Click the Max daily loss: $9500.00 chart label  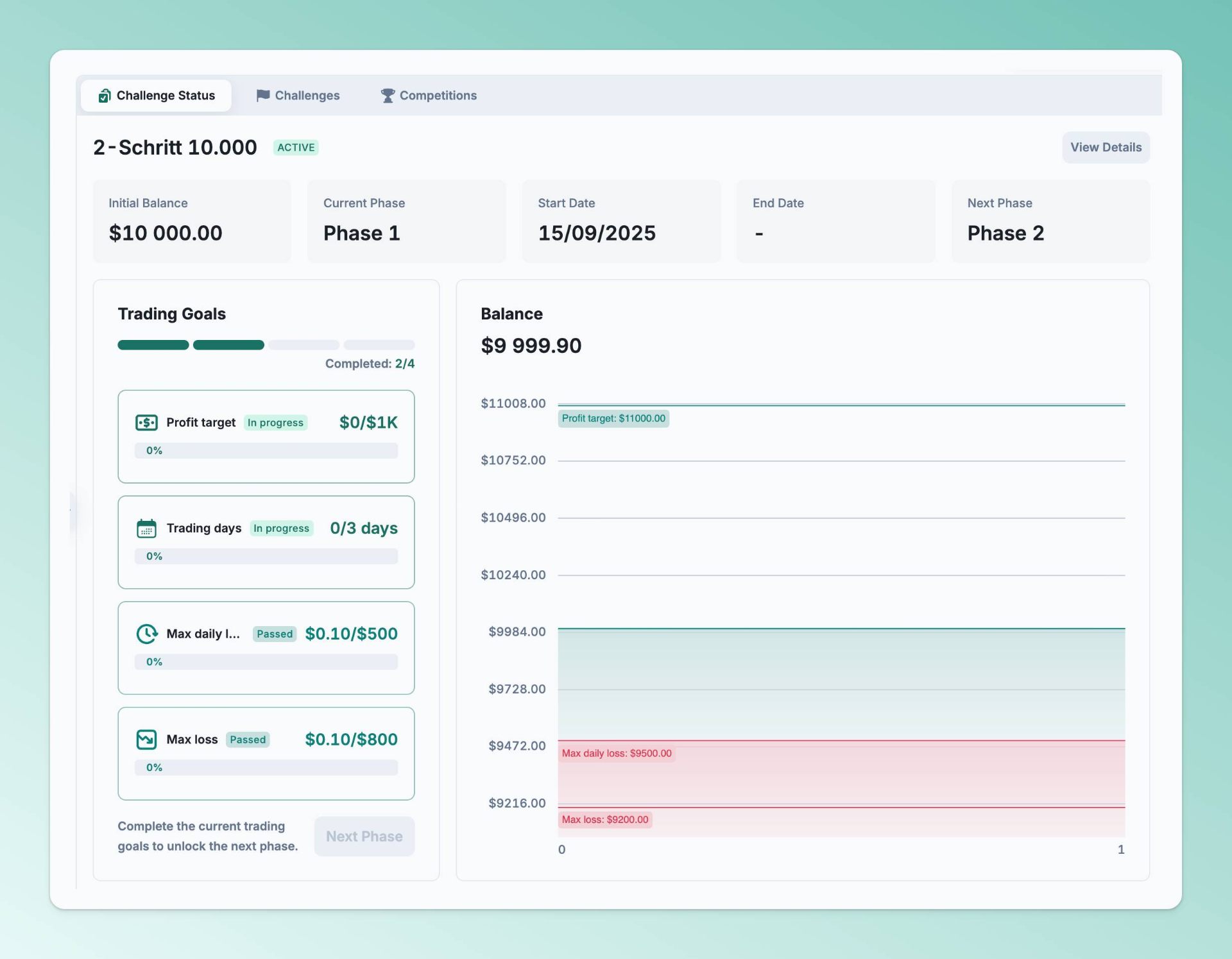pos(617,754)
